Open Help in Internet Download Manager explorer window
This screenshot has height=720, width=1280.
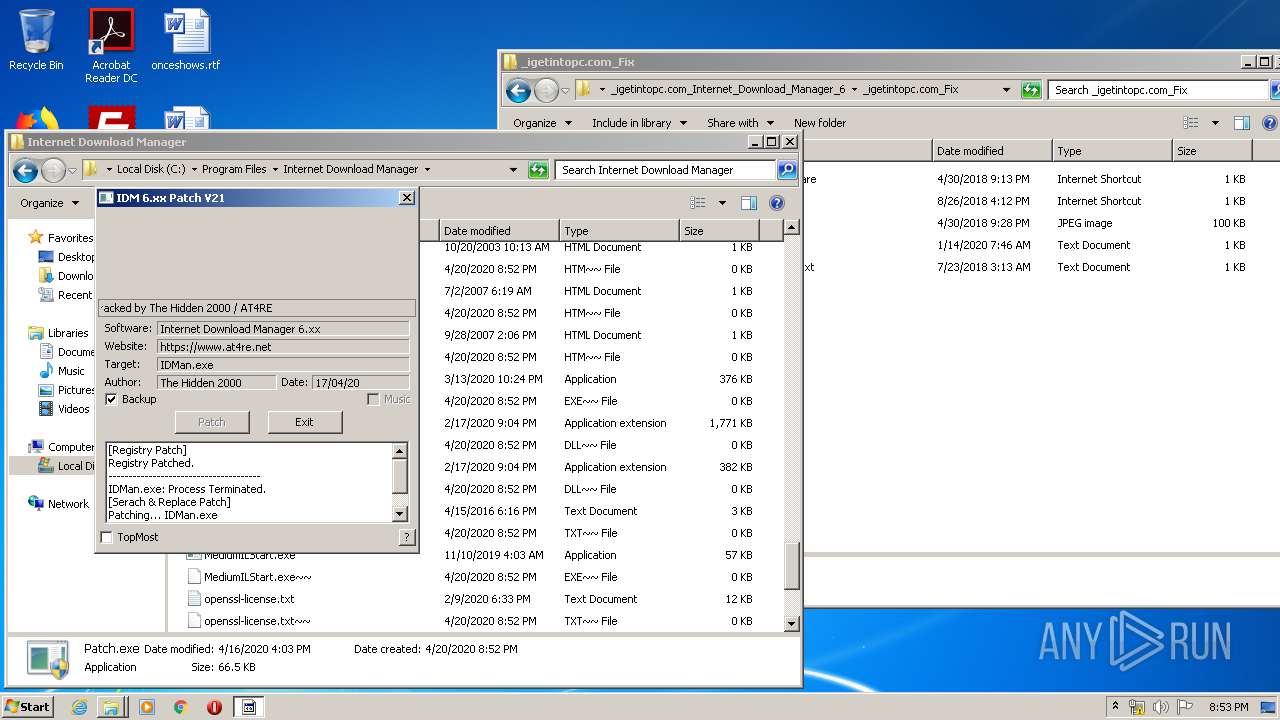pyautogui.click(x=776, y=203)
